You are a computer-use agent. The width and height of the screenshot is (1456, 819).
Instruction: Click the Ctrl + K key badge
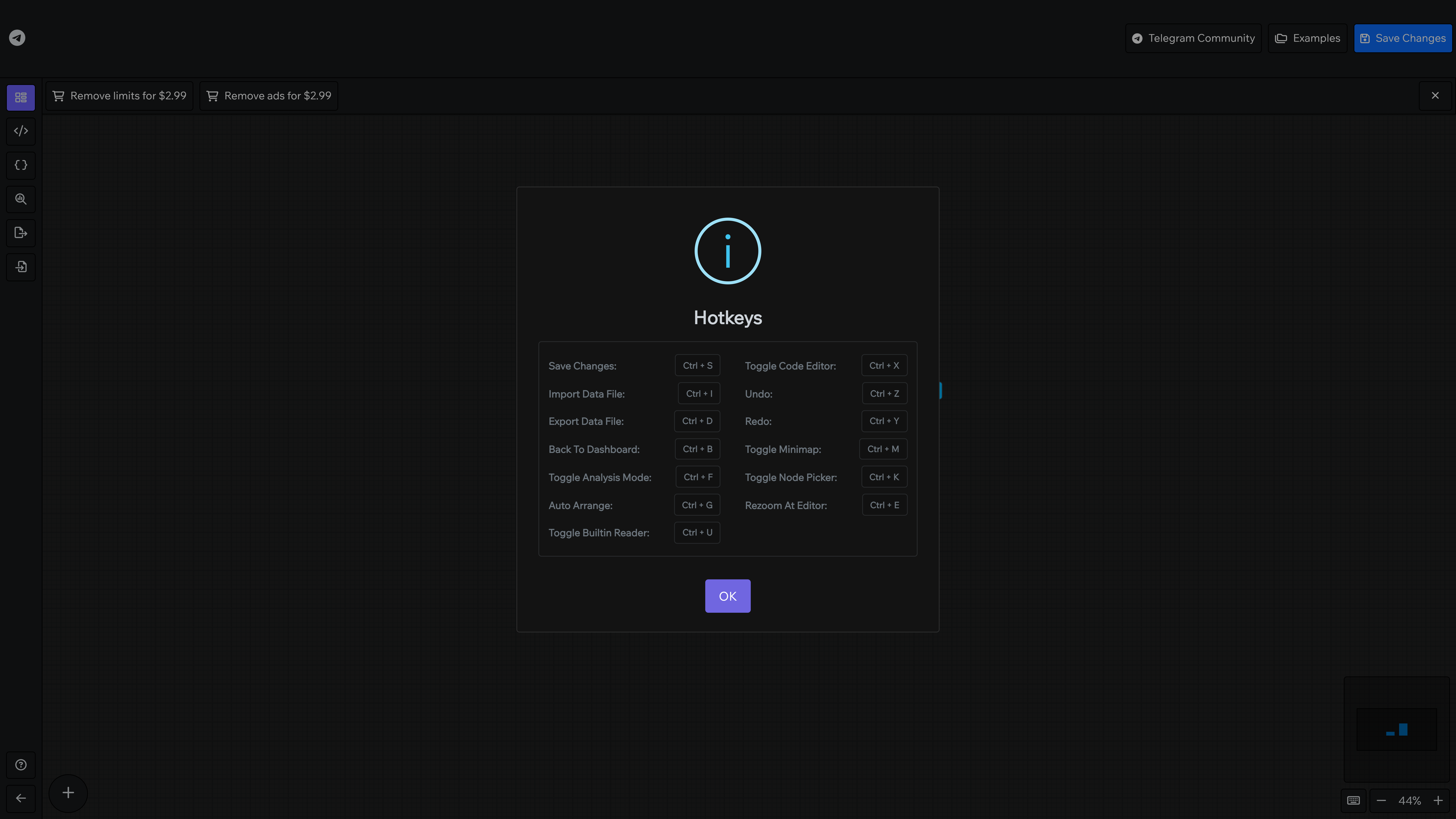[x=885, y=477]
